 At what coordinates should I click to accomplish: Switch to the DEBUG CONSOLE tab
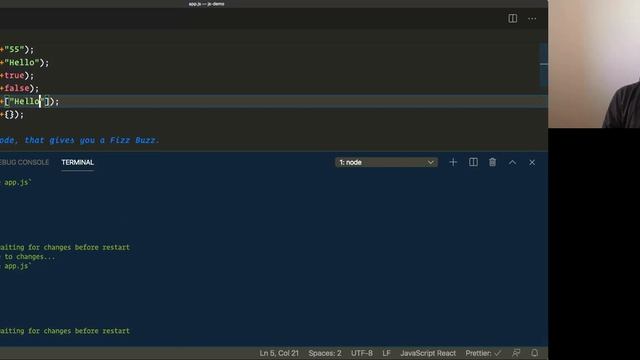[x=24, y=162]
